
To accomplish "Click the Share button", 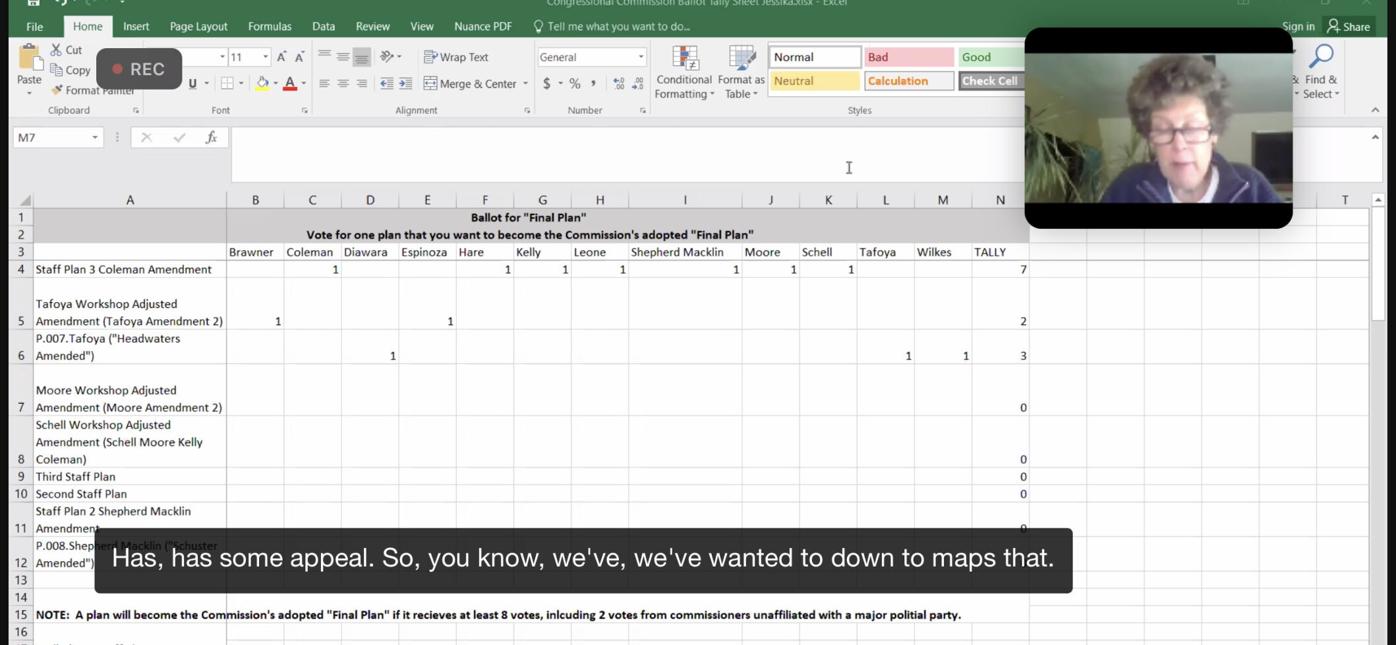I will click(x=1348, y=26).
